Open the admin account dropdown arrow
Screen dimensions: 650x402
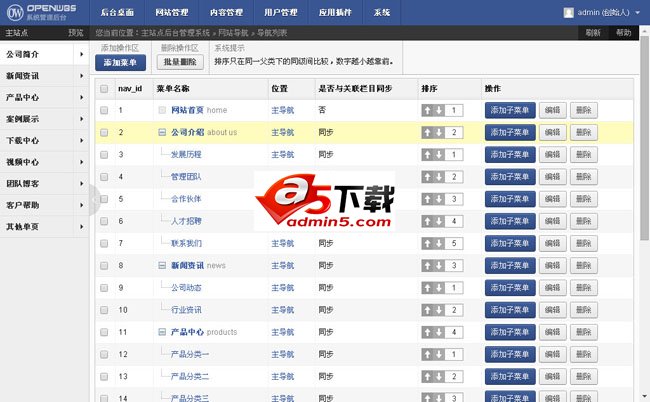(x=638, y=13)
